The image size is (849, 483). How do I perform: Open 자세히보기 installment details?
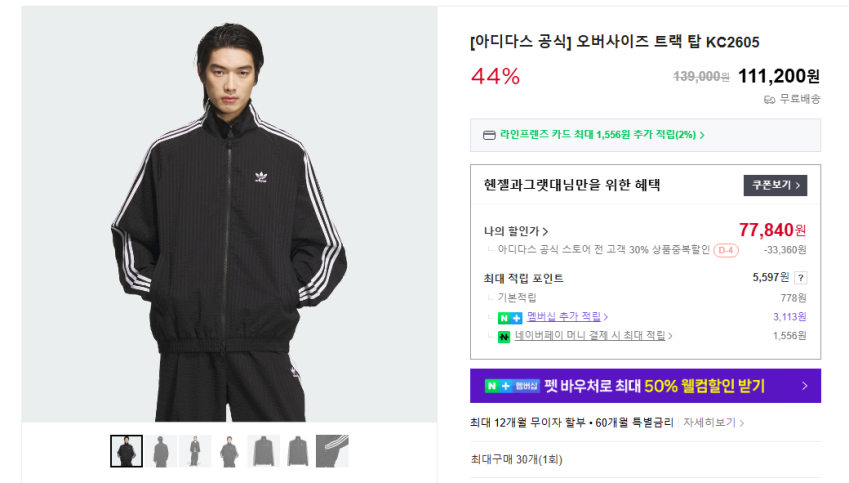(713, 423)
